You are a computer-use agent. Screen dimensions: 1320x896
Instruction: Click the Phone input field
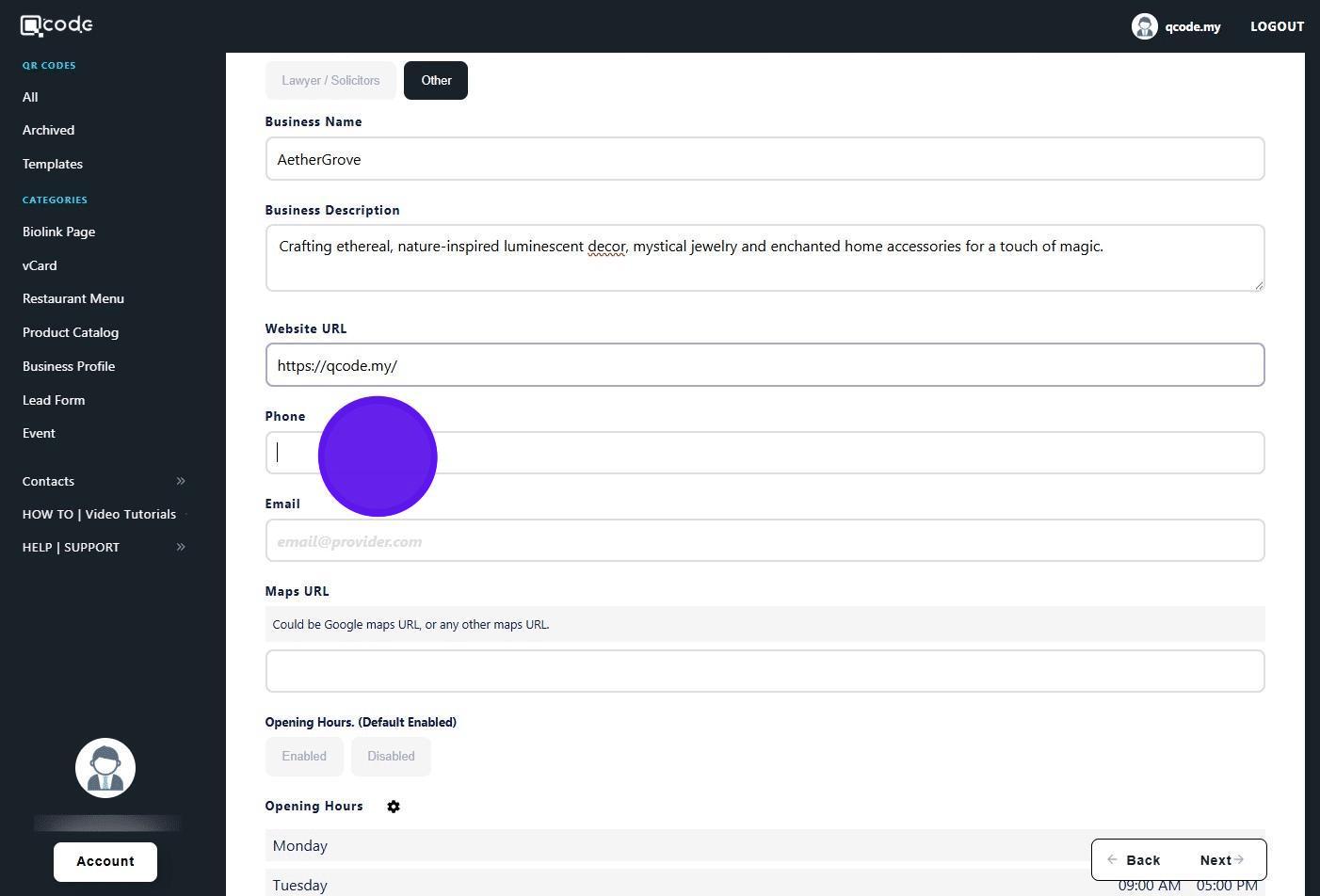765,453
